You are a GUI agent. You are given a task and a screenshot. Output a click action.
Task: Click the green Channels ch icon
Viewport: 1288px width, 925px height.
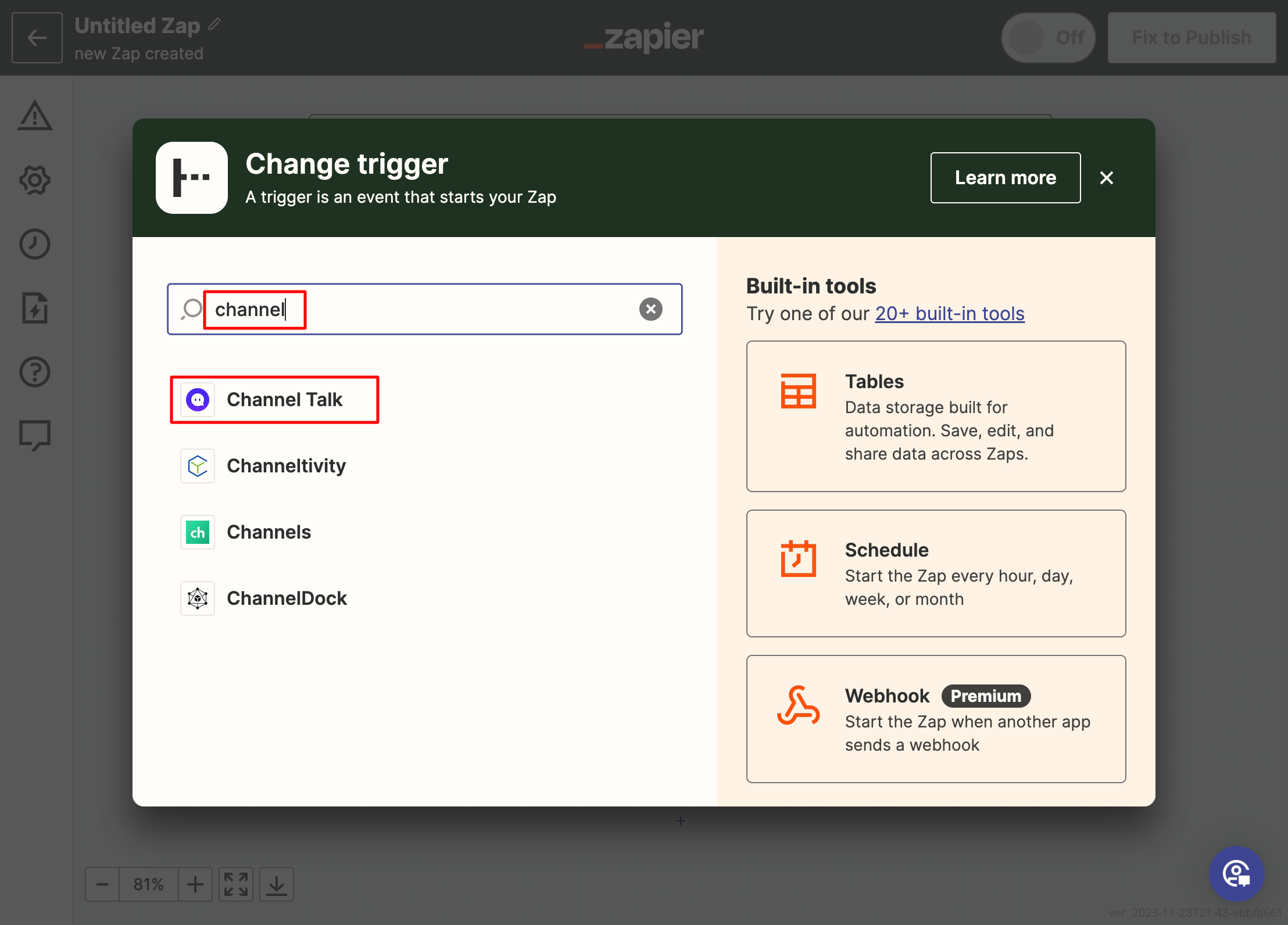[x=198, y=532]
